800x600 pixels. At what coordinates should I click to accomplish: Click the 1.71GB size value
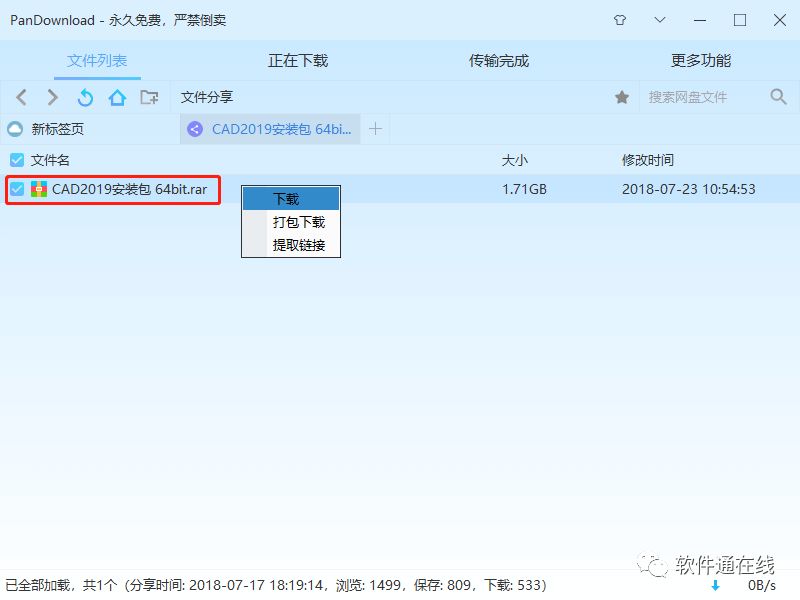pos(524,189)
